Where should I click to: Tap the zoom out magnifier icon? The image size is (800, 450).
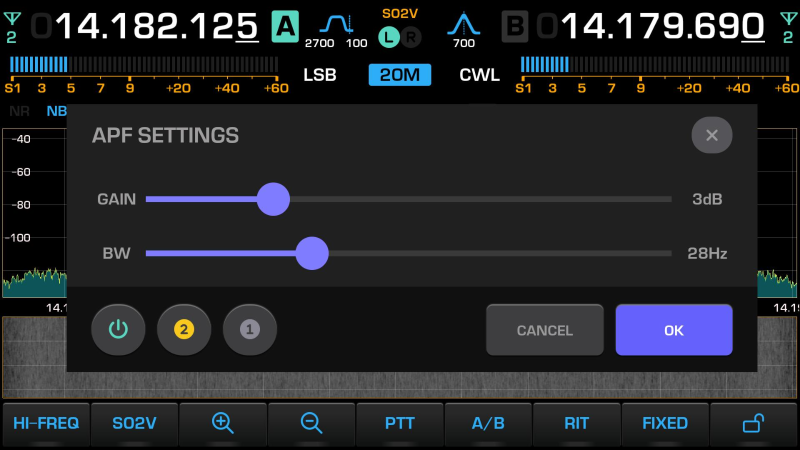click(311, 423)
